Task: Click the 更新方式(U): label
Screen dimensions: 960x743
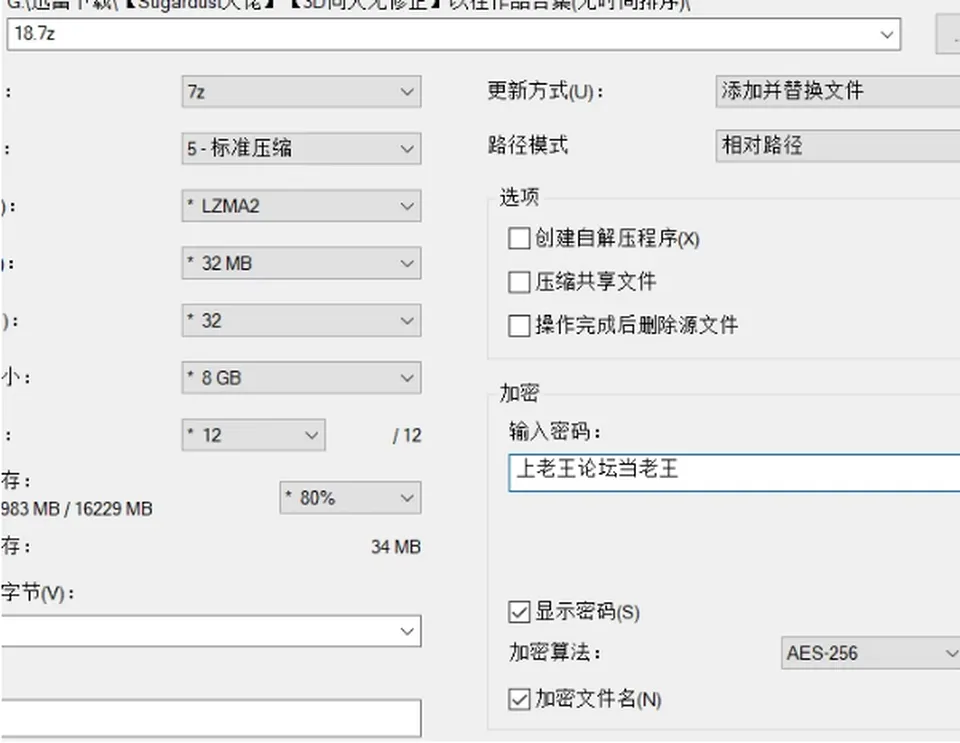Action: [546, 91]
